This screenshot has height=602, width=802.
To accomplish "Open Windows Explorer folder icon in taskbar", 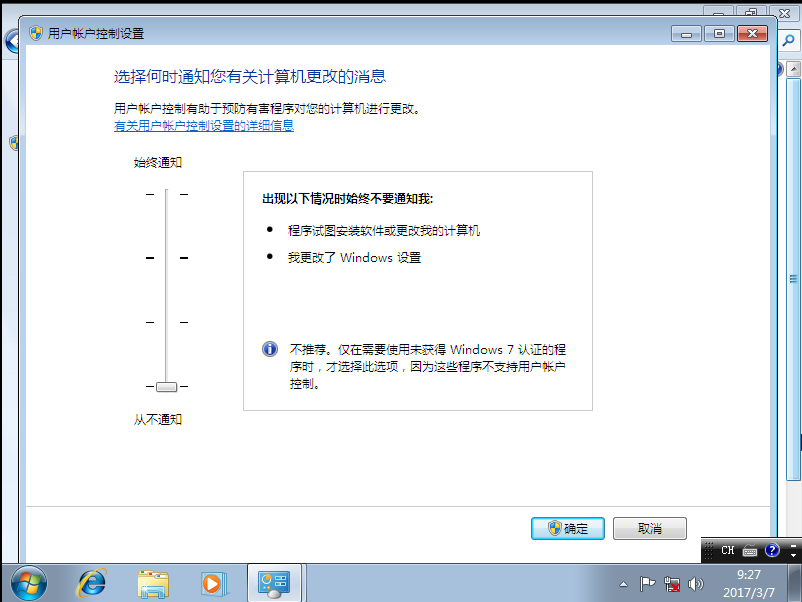I will (153, 584).
